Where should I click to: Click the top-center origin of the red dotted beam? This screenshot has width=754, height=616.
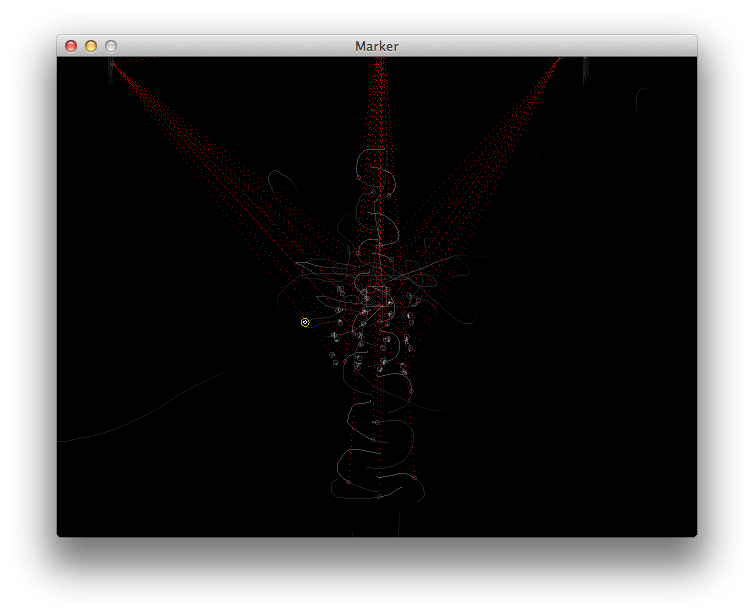(380, 61)
